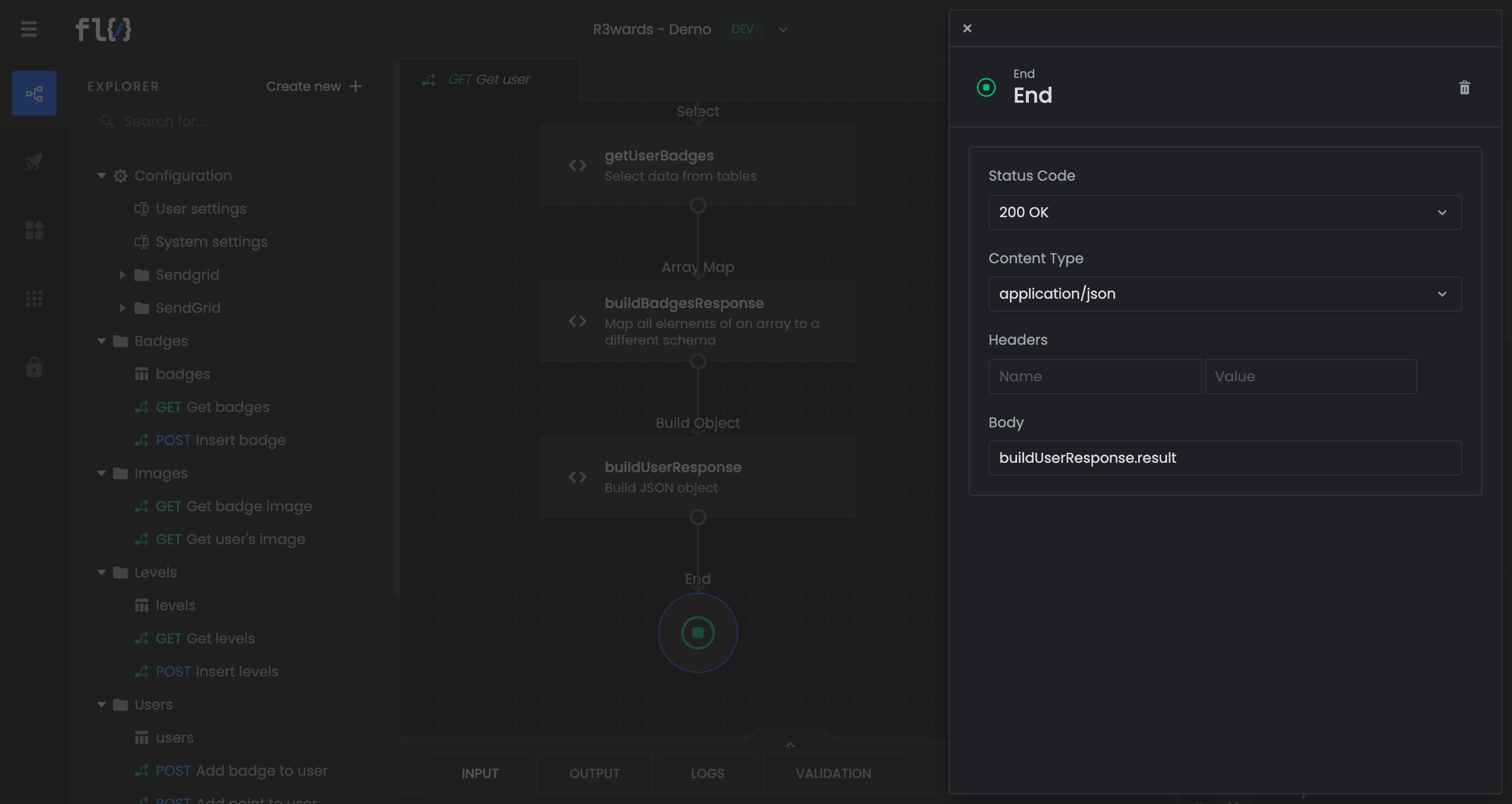This screenshot has height=804, width=1512.
Task: Select the flows explorer sidebar icon
Action: tap(34, 93)
